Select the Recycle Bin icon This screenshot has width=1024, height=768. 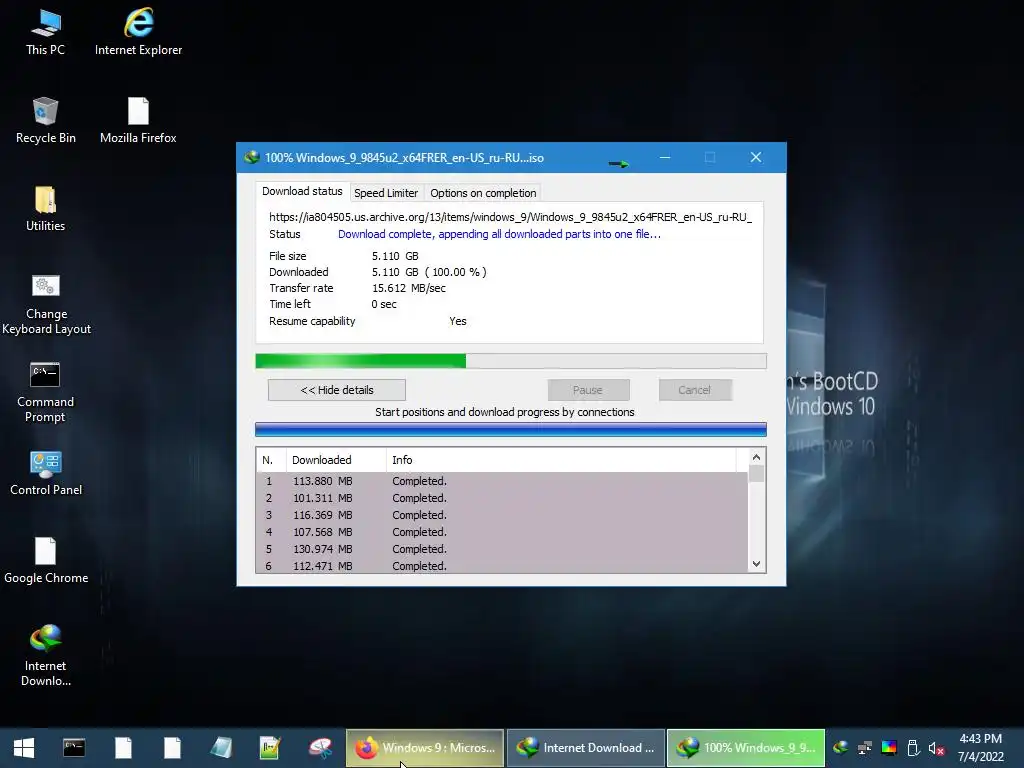(45, 121)
